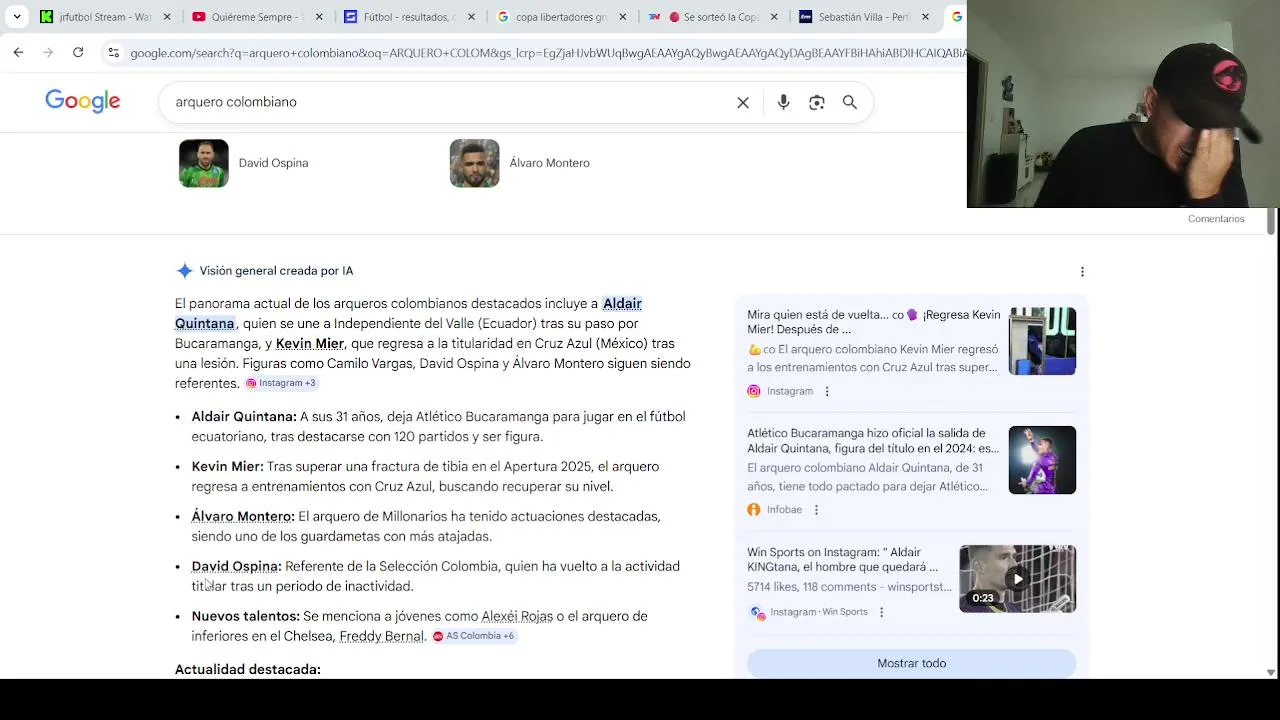
Task: Open David Ospina photo thumbnail
Action: [x=204, y=163]
